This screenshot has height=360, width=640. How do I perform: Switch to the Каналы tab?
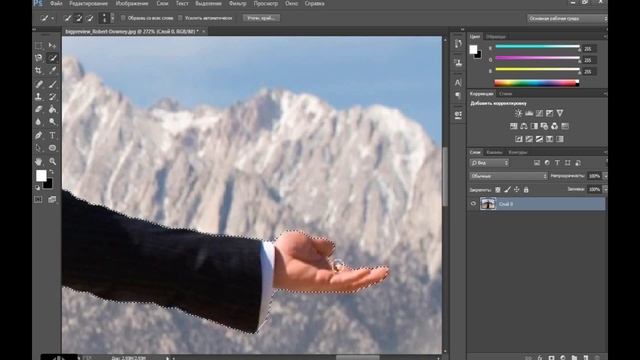(494, 152)
